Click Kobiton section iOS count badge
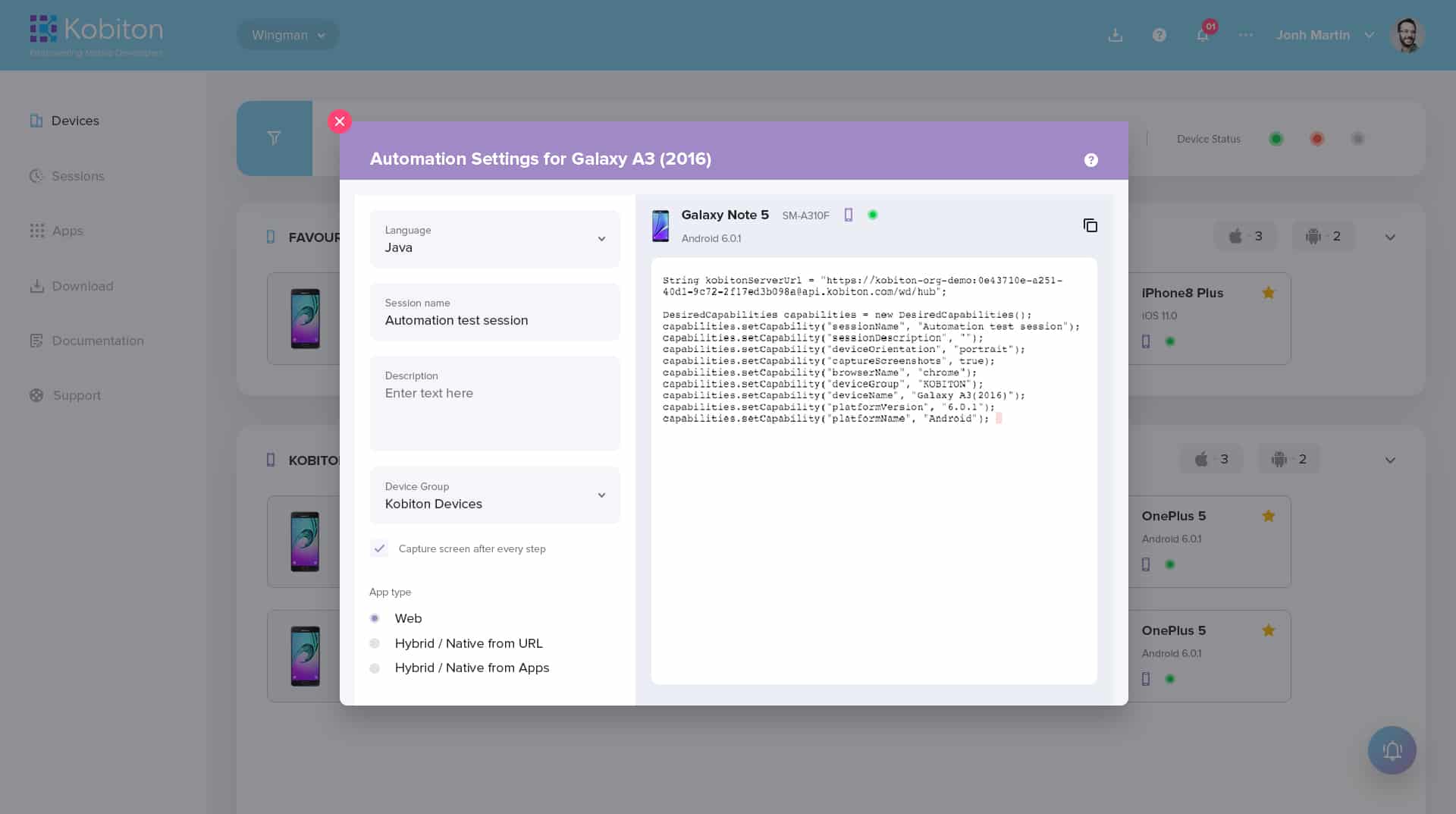 [x=1211, y=459]
